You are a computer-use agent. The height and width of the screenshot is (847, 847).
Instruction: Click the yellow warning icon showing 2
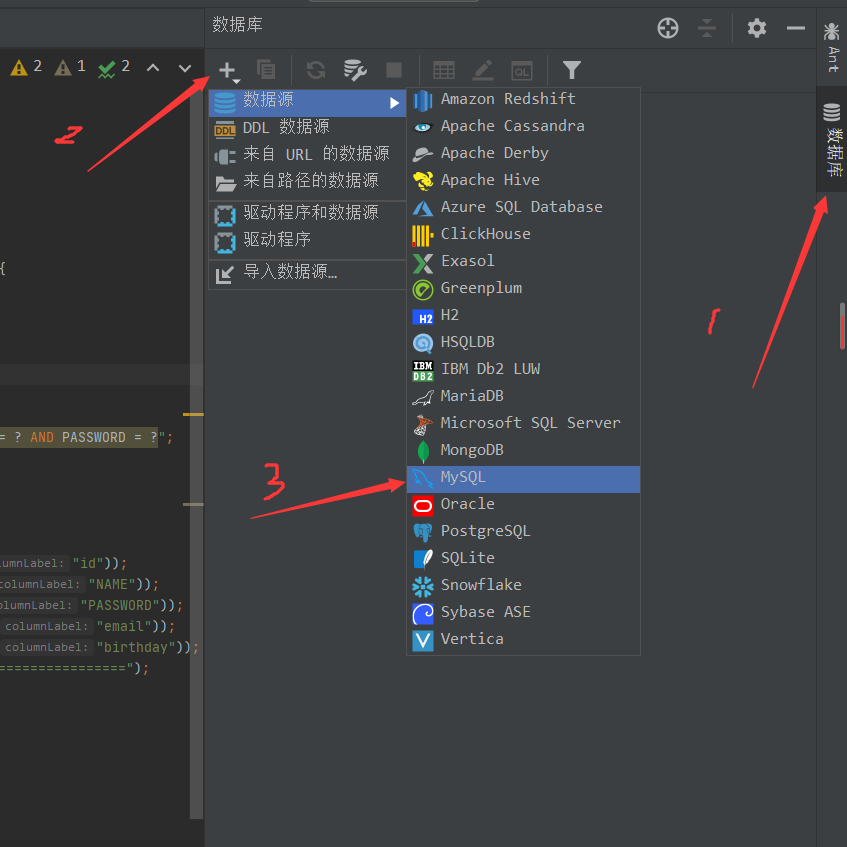coord(19,68)
